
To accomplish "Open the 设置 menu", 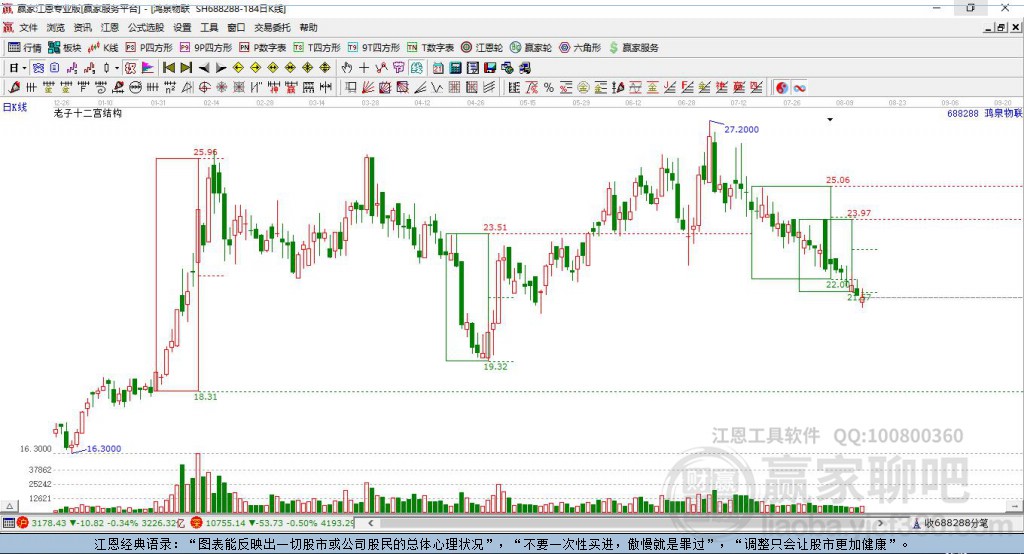I will (x=182, y=27).
